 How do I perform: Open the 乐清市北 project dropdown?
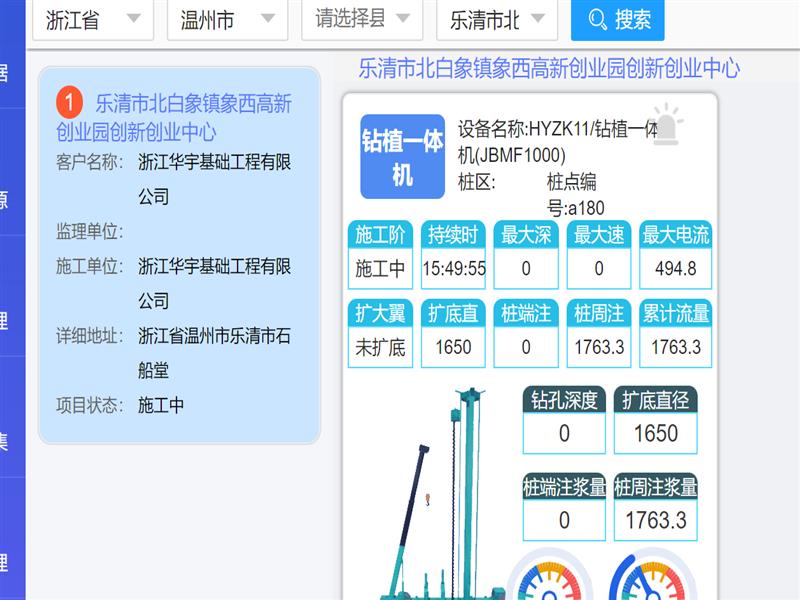(x=497, y=20)
